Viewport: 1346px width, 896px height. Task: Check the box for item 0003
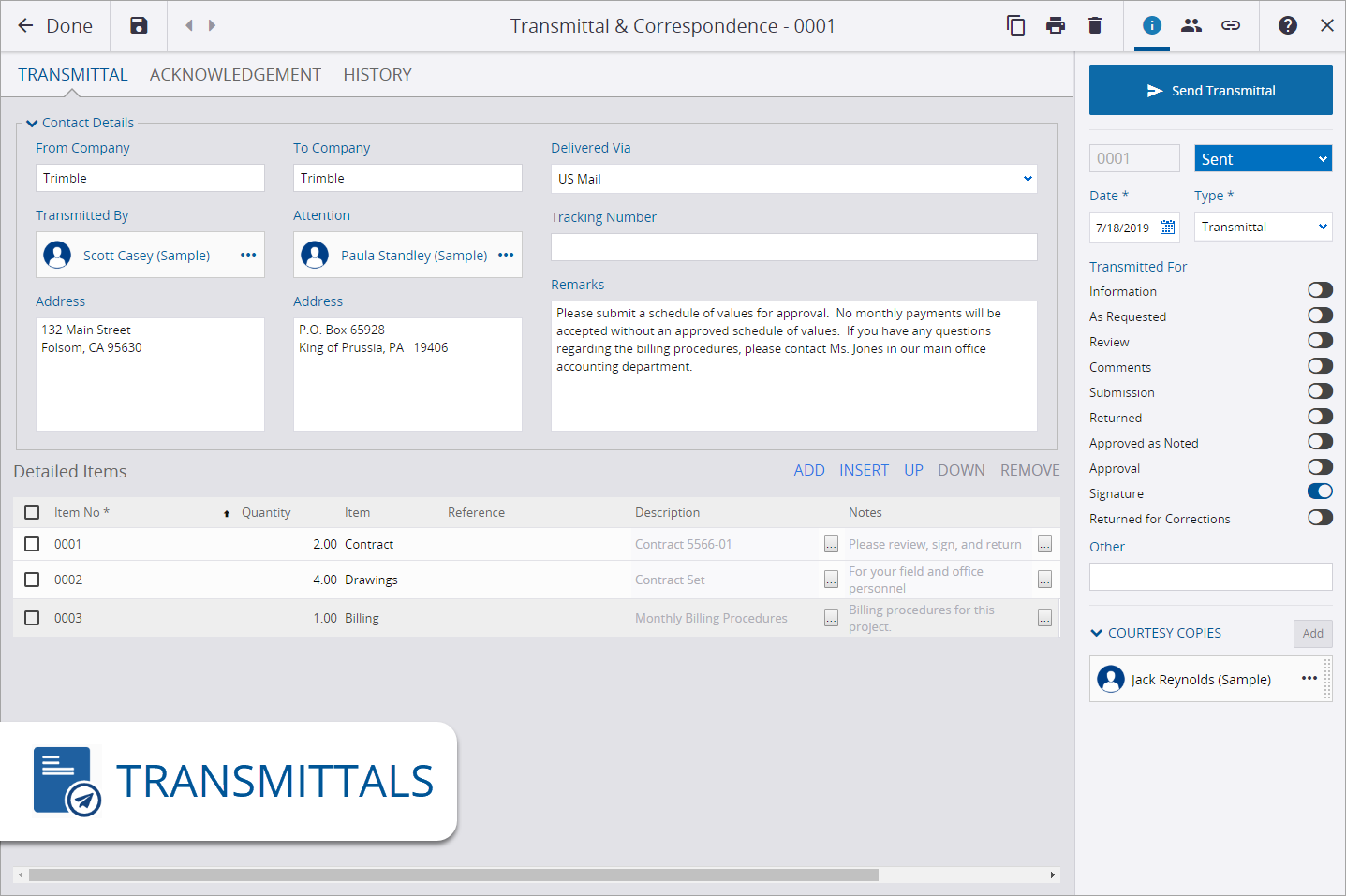pos(32,618)
